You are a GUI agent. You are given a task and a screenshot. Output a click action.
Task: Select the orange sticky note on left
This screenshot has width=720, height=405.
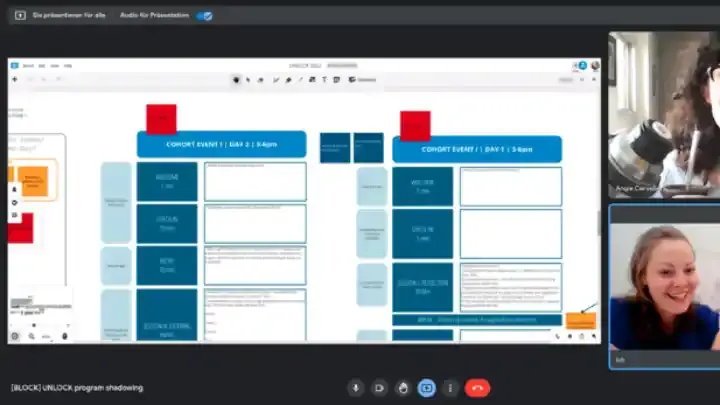(33, 181)
